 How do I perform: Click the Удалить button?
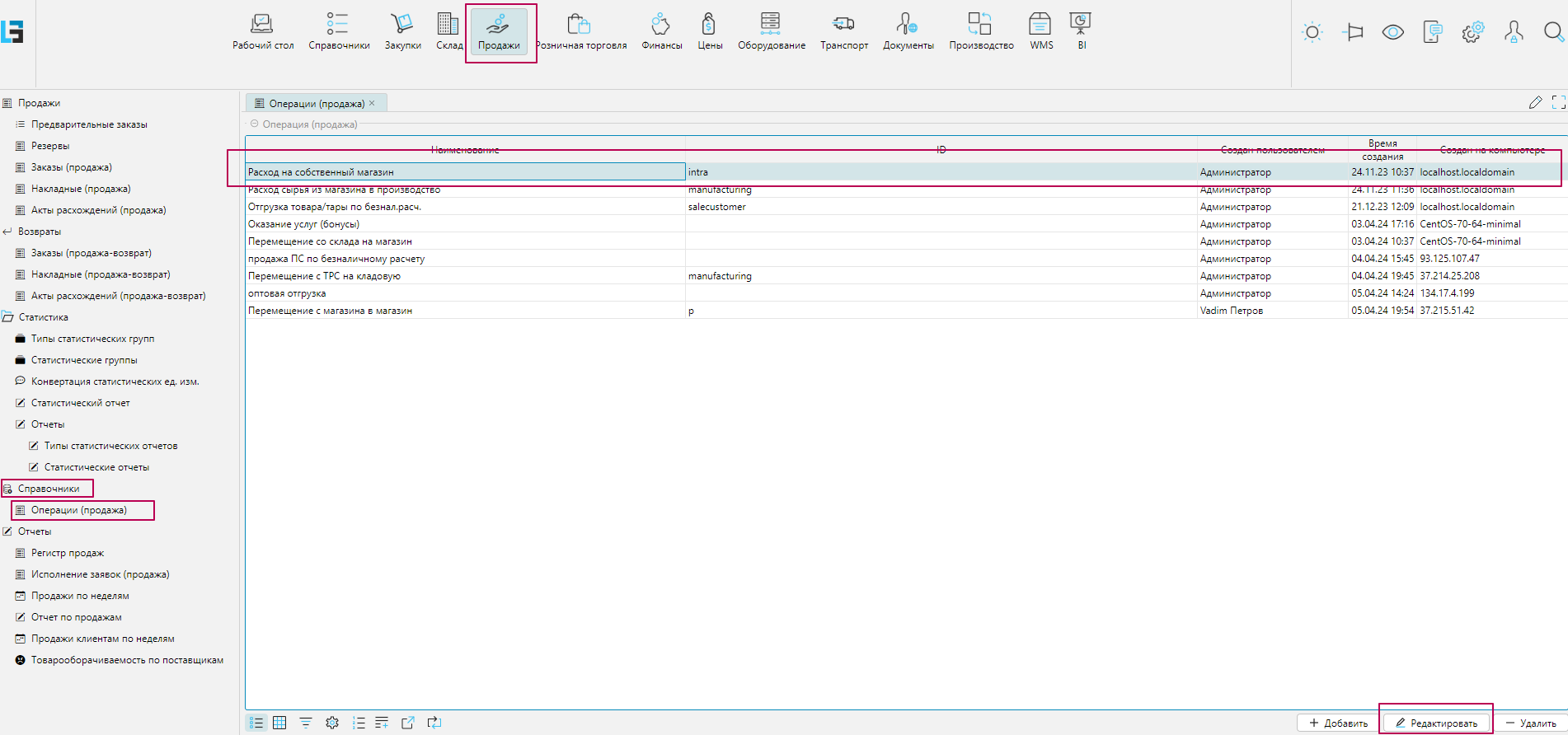(1531, 723)
